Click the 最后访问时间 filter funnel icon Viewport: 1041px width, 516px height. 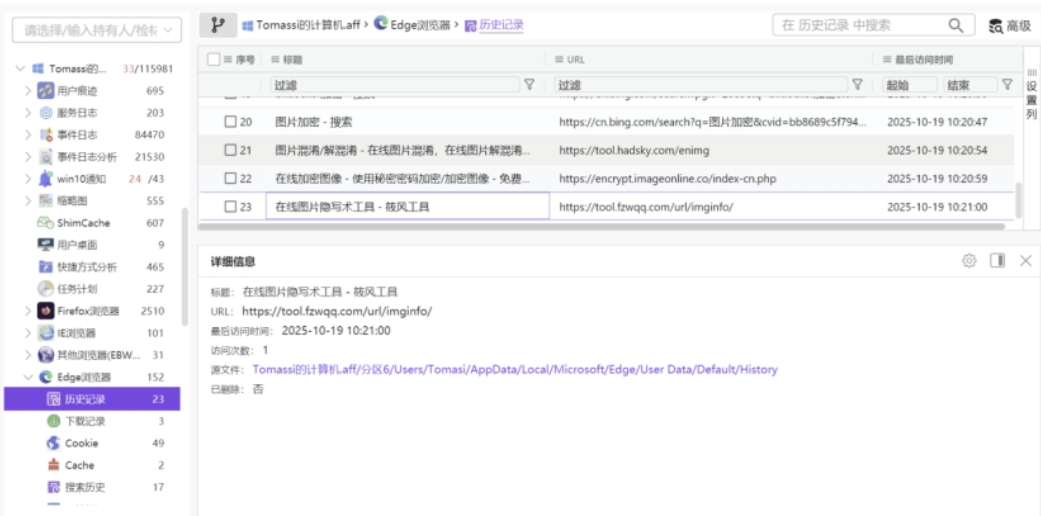point(1007,84)
